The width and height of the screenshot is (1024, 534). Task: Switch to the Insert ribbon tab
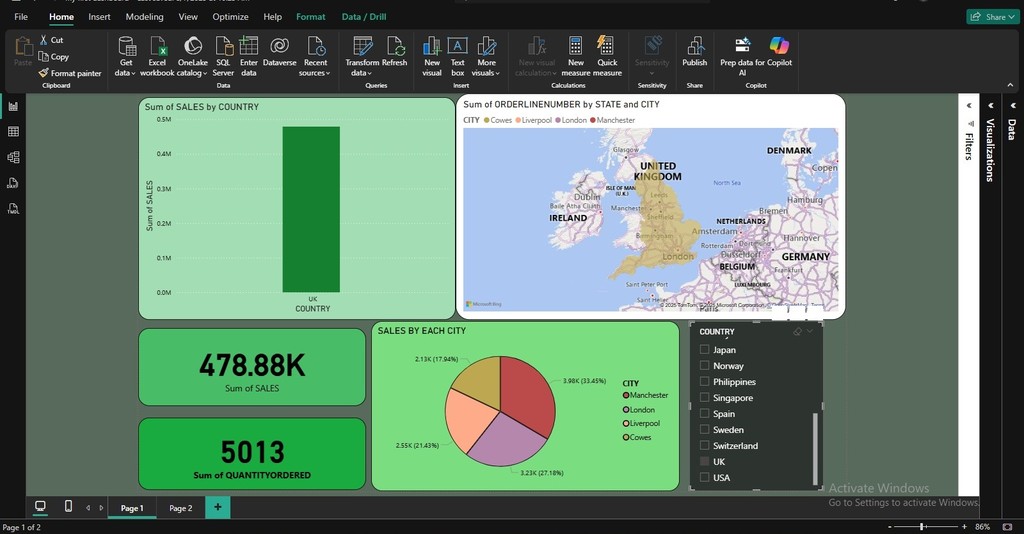99,17
